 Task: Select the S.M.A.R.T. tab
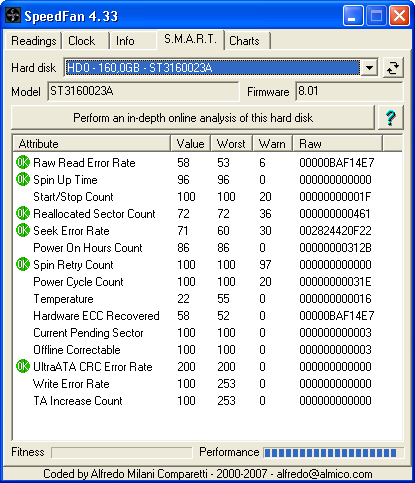(190, 39)
